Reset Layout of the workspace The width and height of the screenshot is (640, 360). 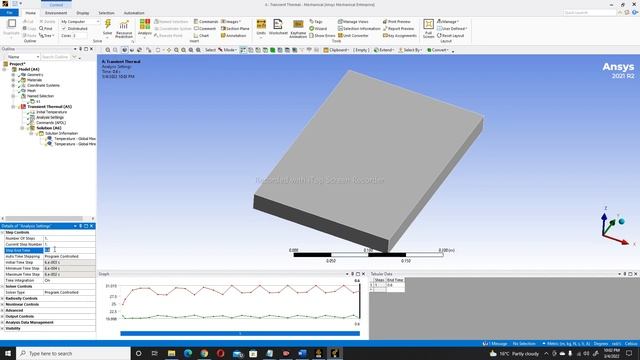451,36
